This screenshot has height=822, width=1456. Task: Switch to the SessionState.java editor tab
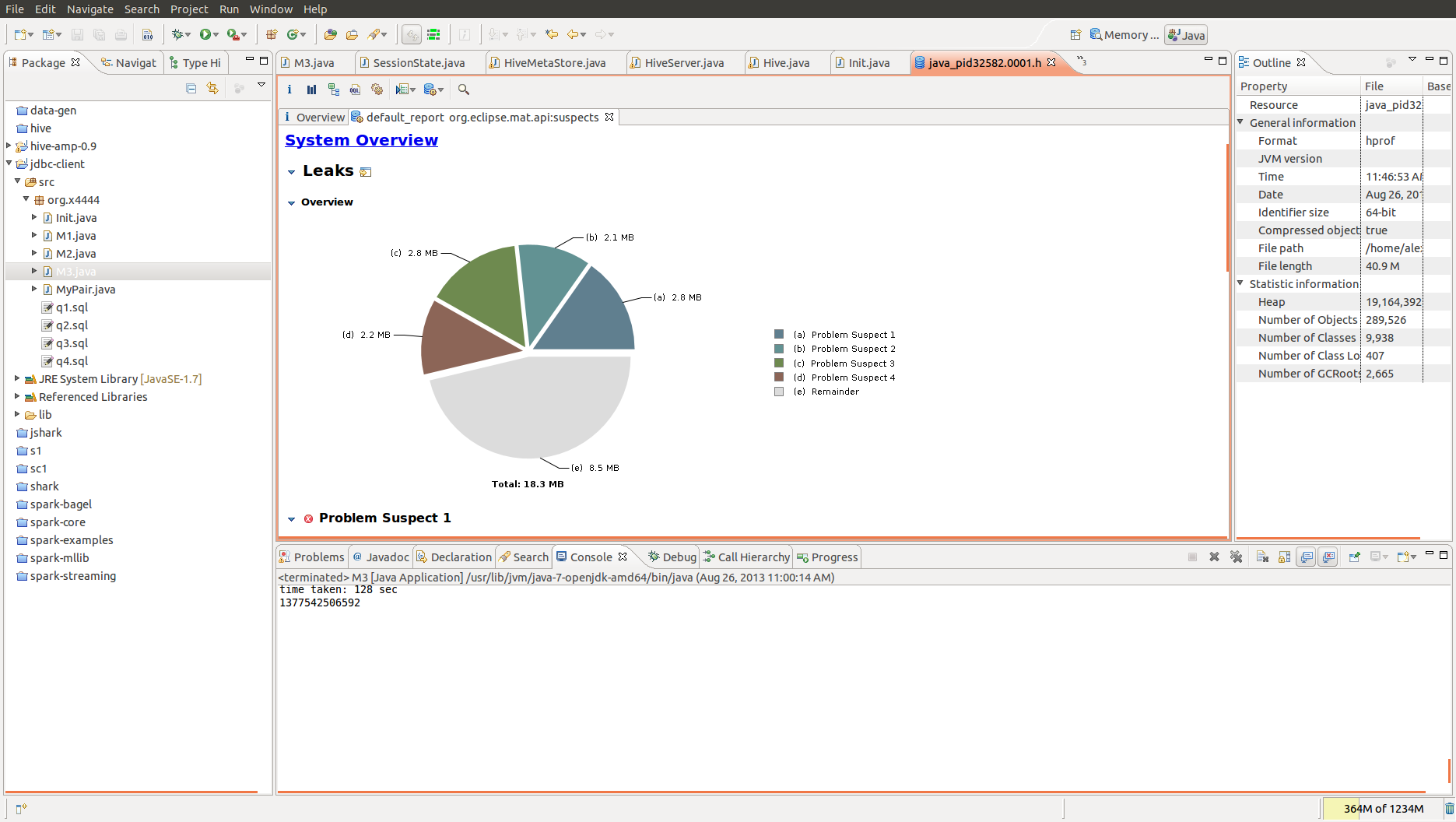tap(419, 62)
